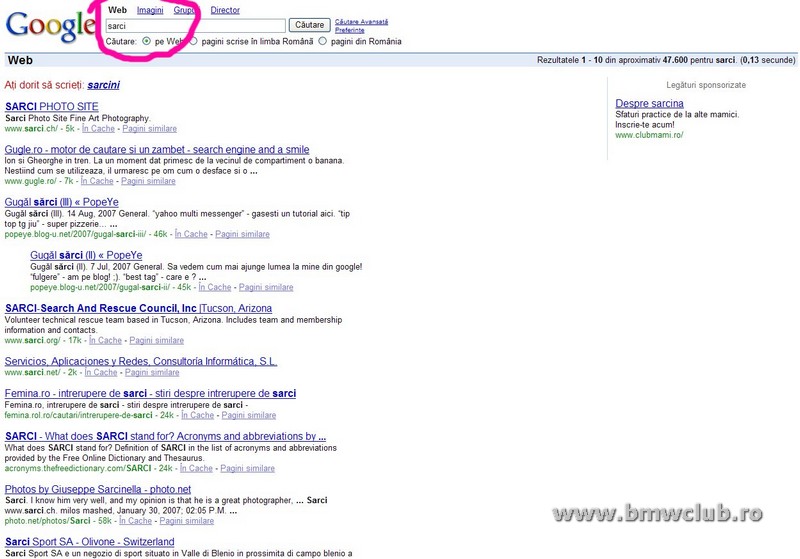Viewport: 800px width, 559px height.
Task: Click the 'Web' results header label
Action: (20, 60)
